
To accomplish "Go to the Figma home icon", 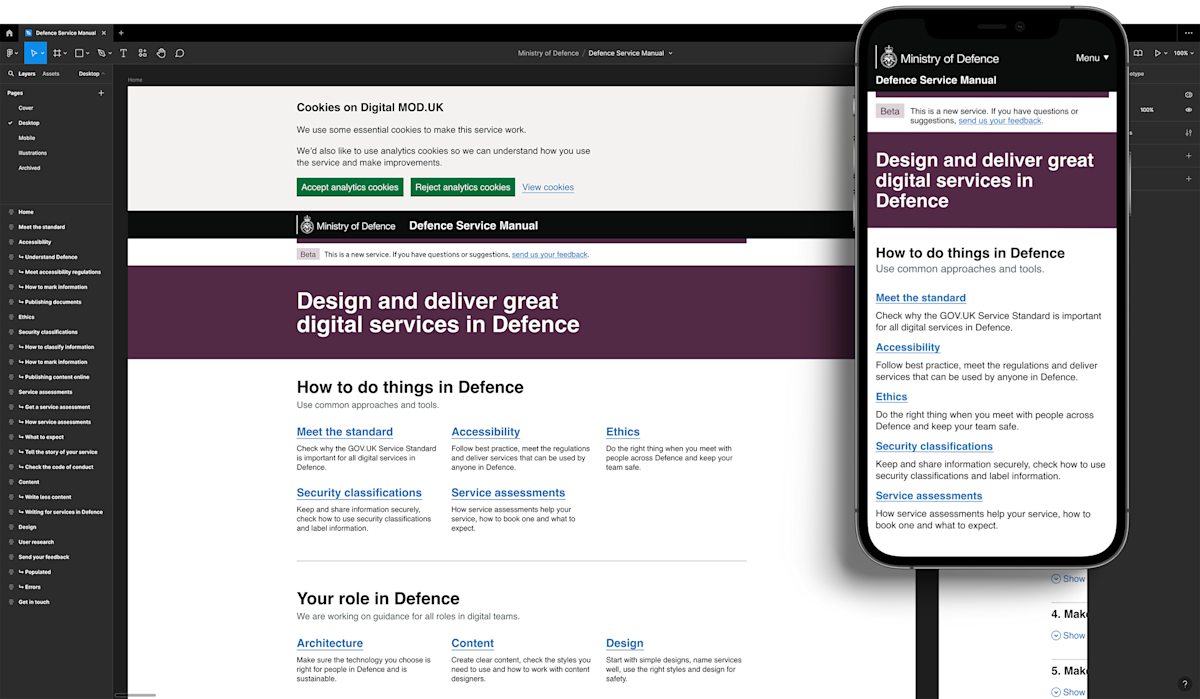I will click(x=9, y=33).
